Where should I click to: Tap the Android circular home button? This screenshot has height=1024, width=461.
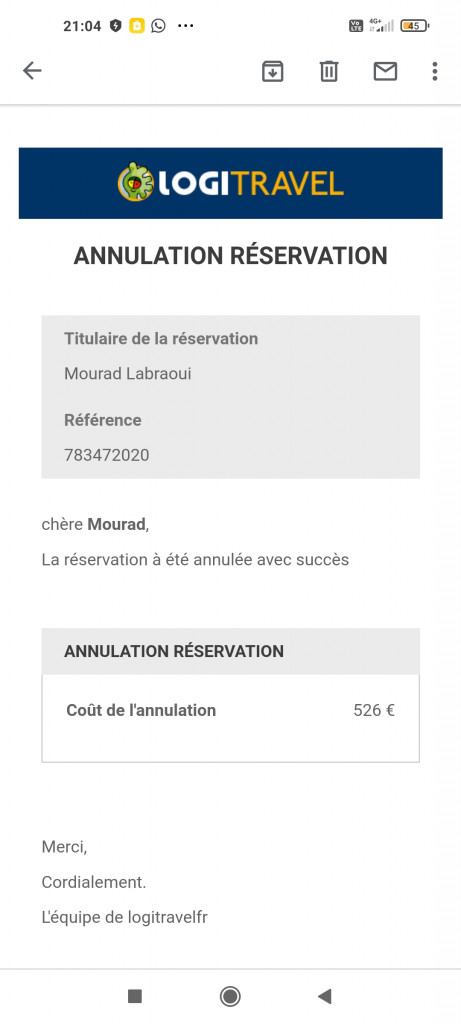(230, 996)
